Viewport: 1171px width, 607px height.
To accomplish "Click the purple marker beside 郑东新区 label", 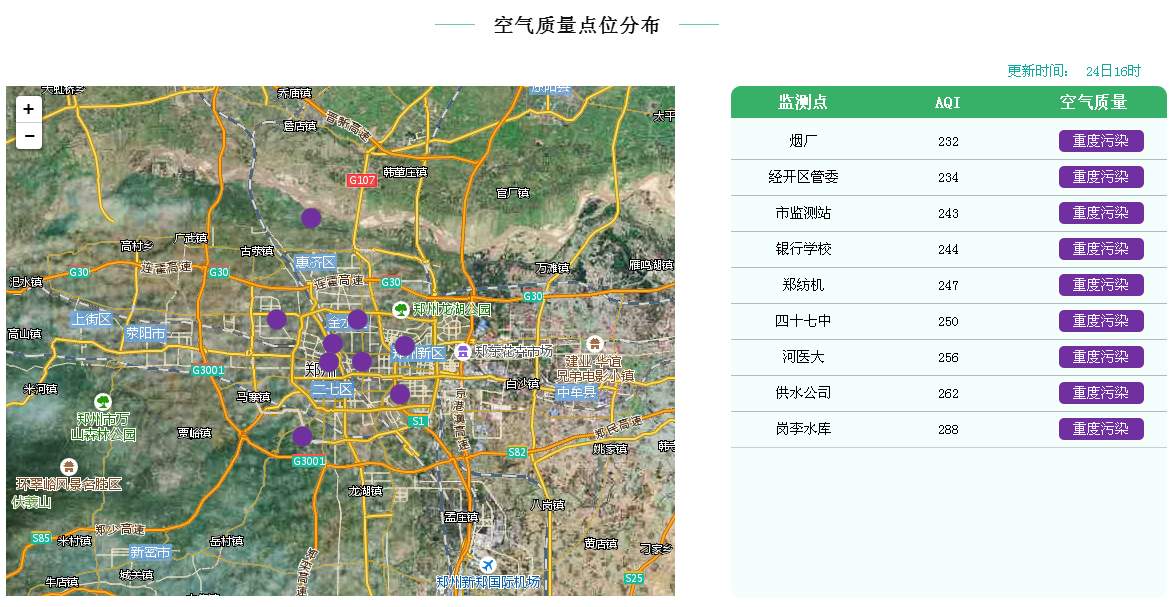I will [405, 345].
